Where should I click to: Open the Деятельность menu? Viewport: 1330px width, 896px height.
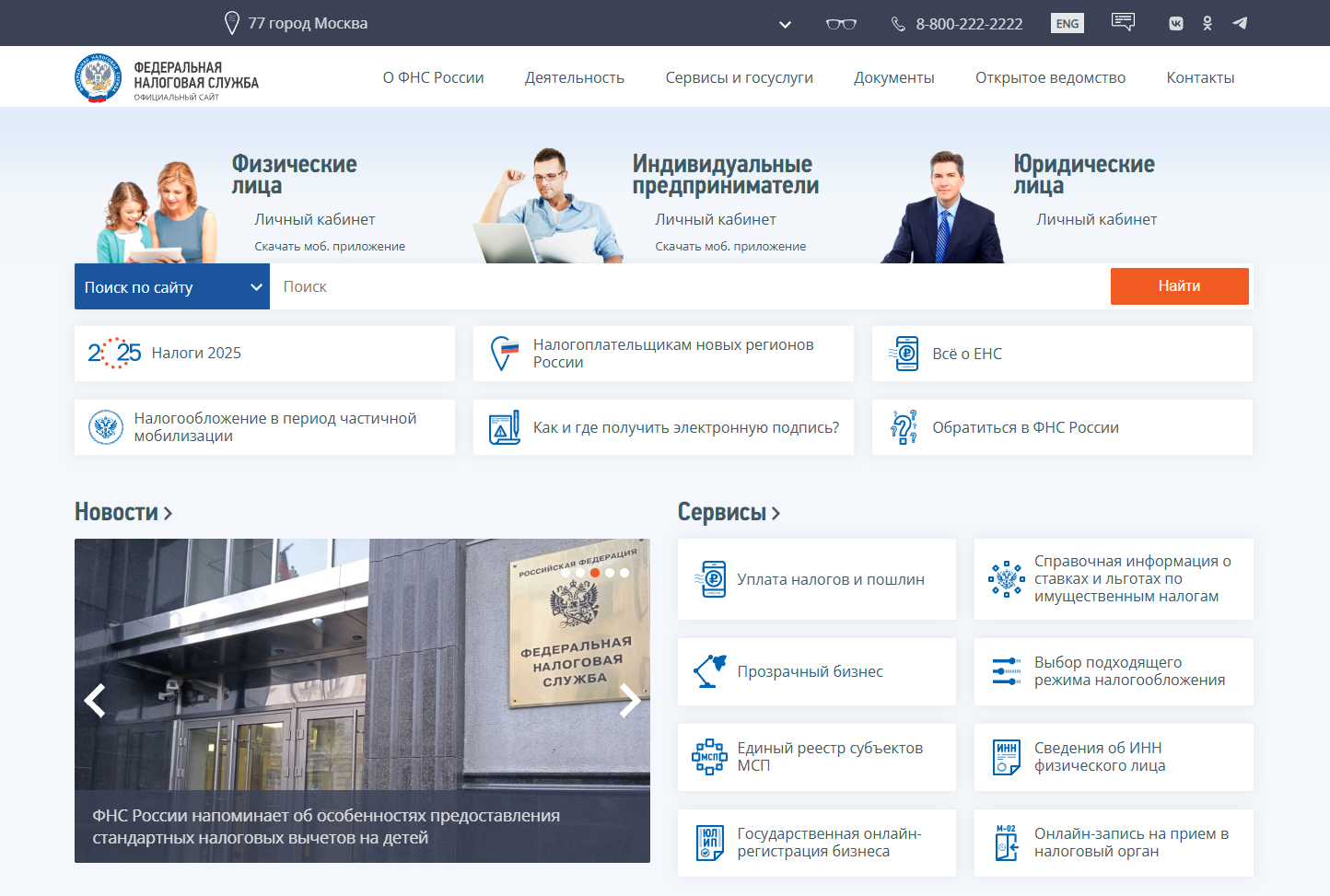point(575,77)
